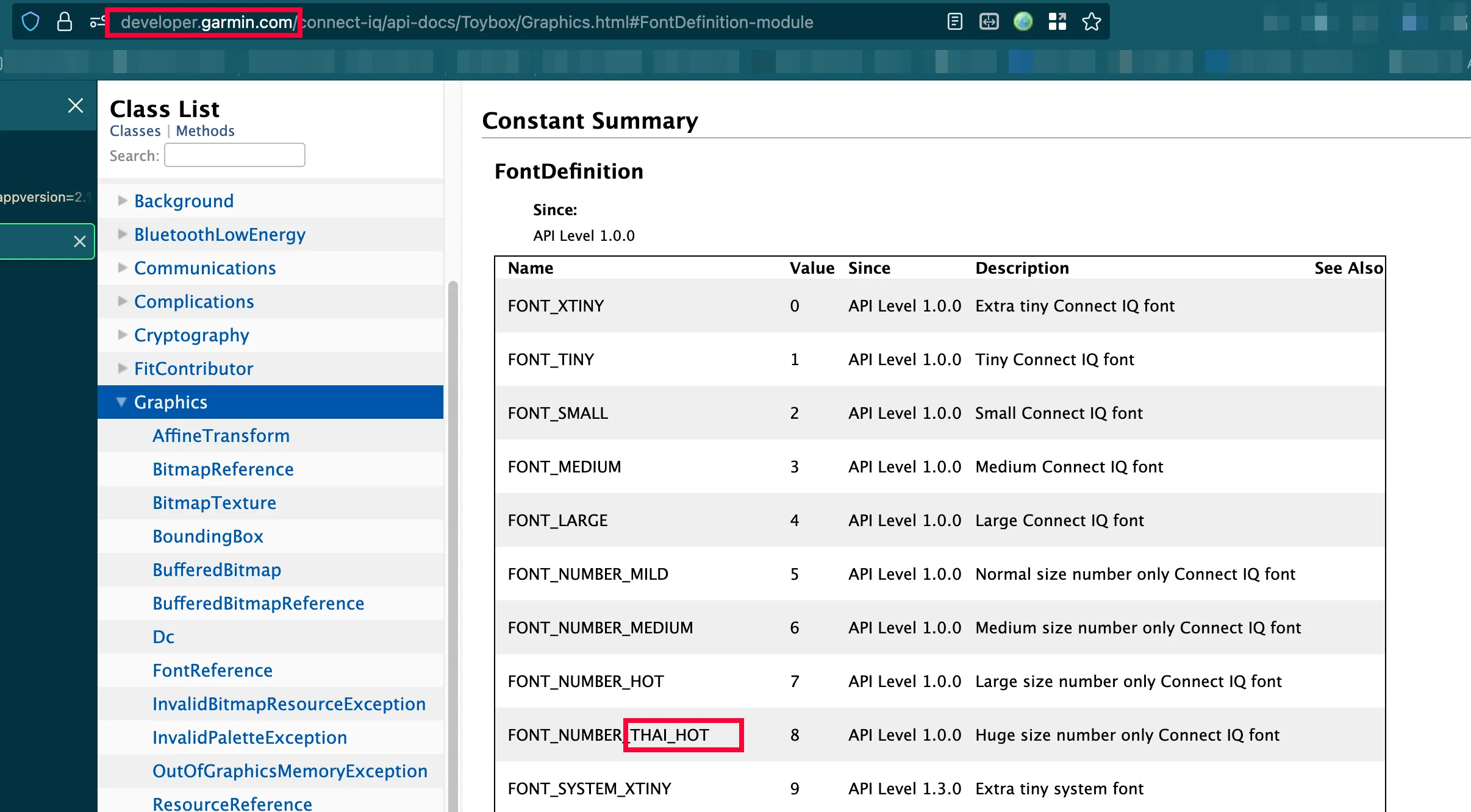Click the 'Description' column header
The image size is (1471, 812).
[1022, 268]
